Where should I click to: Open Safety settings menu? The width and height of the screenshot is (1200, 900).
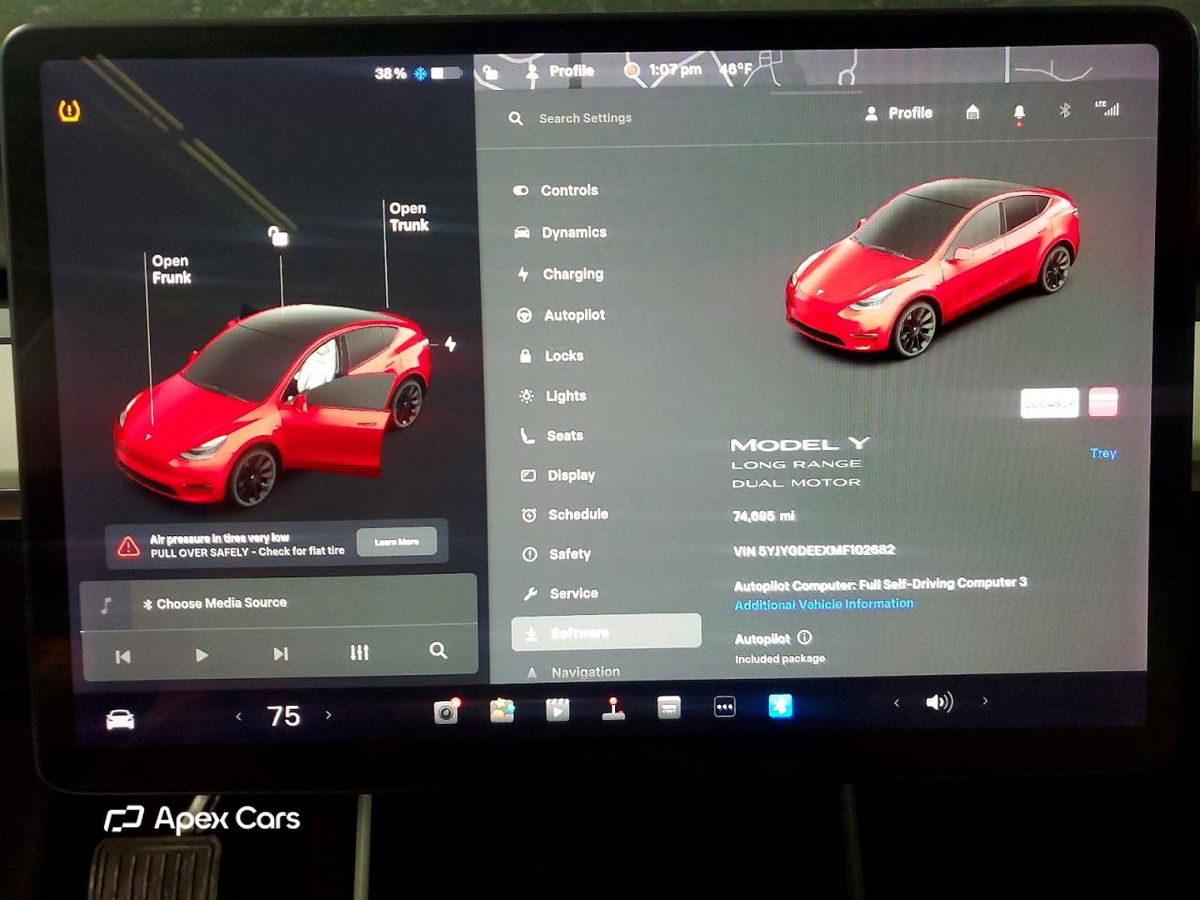[557, 554]
